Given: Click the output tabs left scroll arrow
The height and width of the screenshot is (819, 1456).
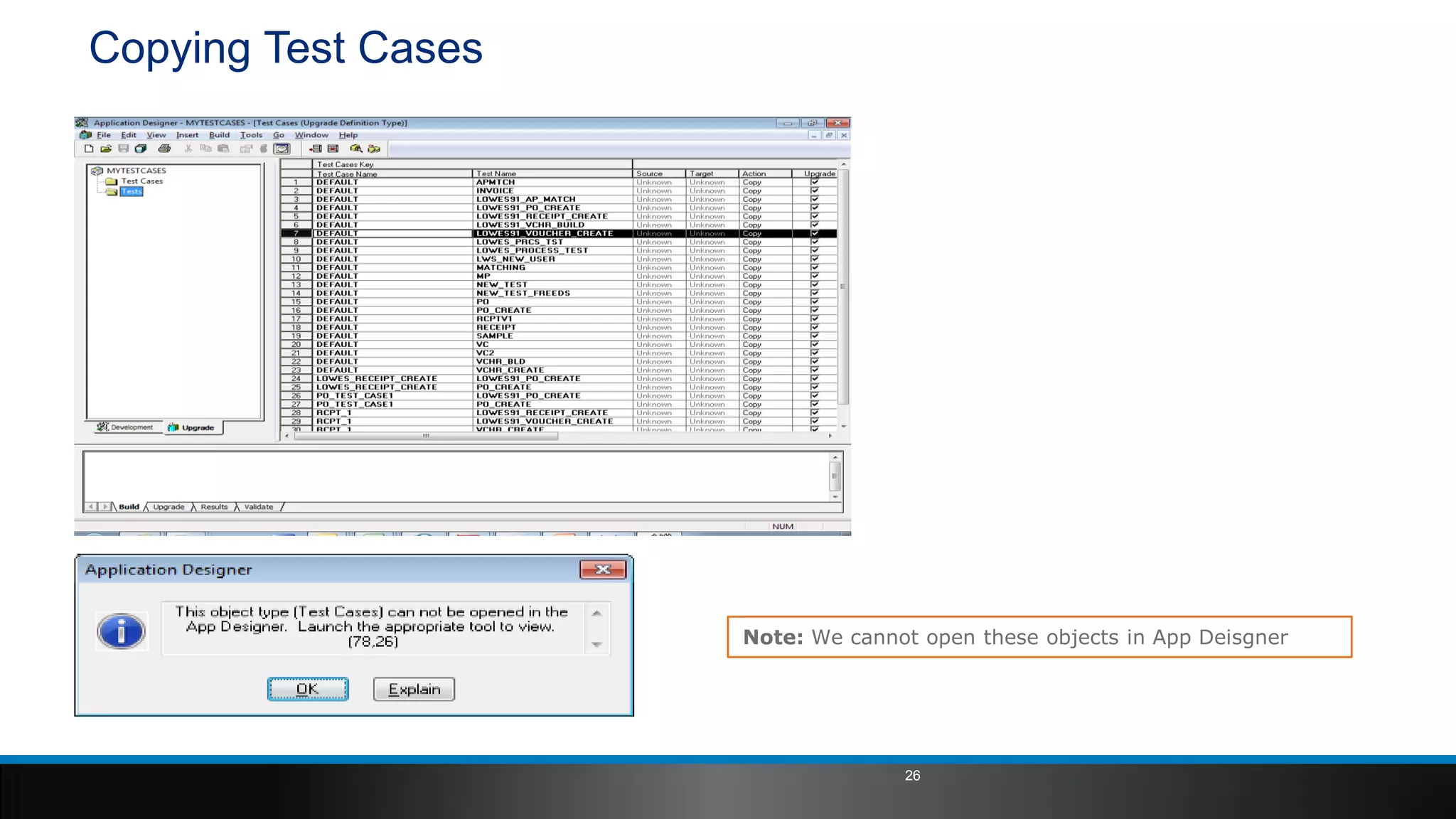Looking at the screenshot, I should (x=91, y=507).
